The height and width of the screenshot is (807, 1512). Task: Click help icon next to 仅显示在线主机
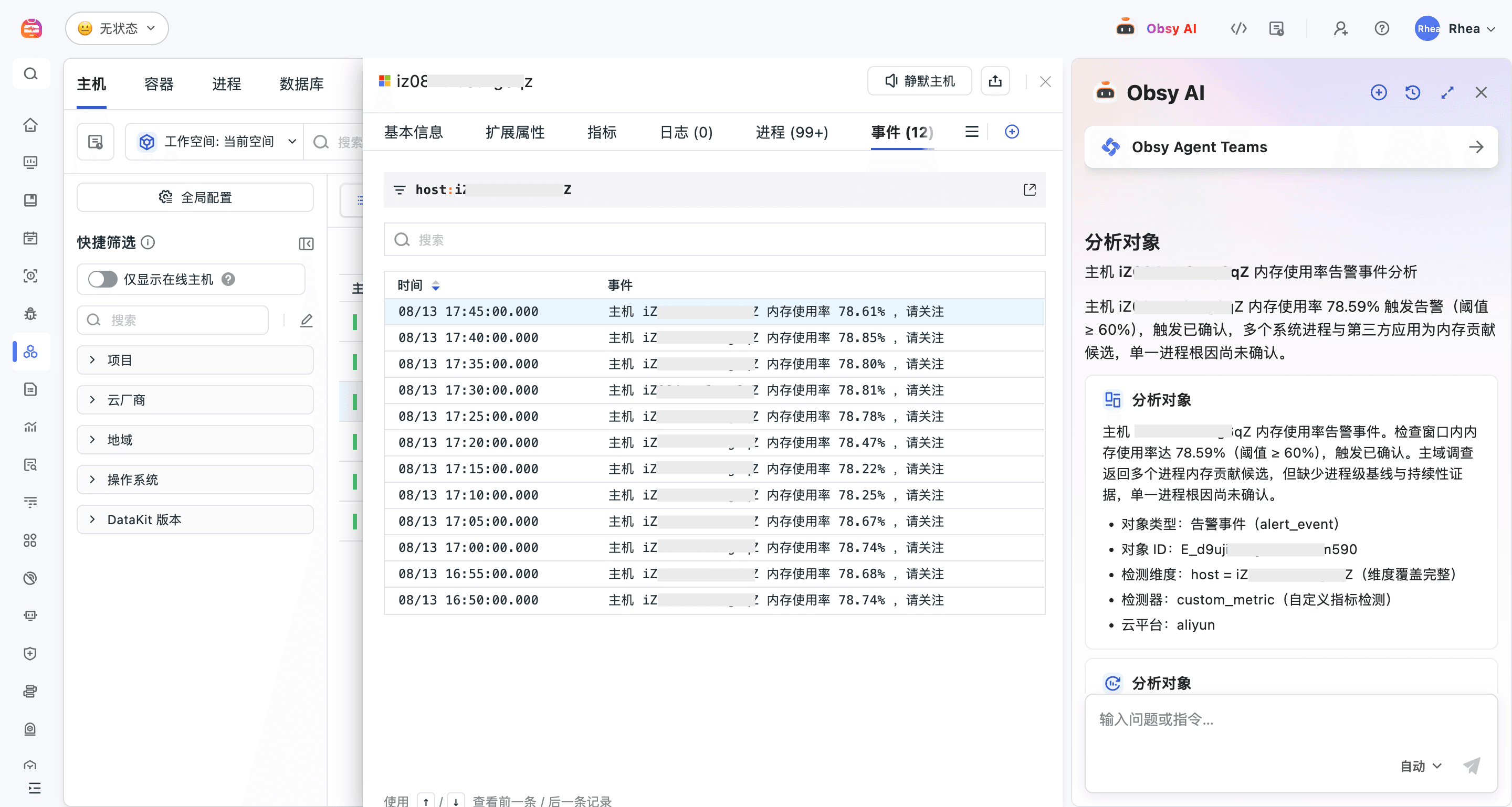pos(228,280)
